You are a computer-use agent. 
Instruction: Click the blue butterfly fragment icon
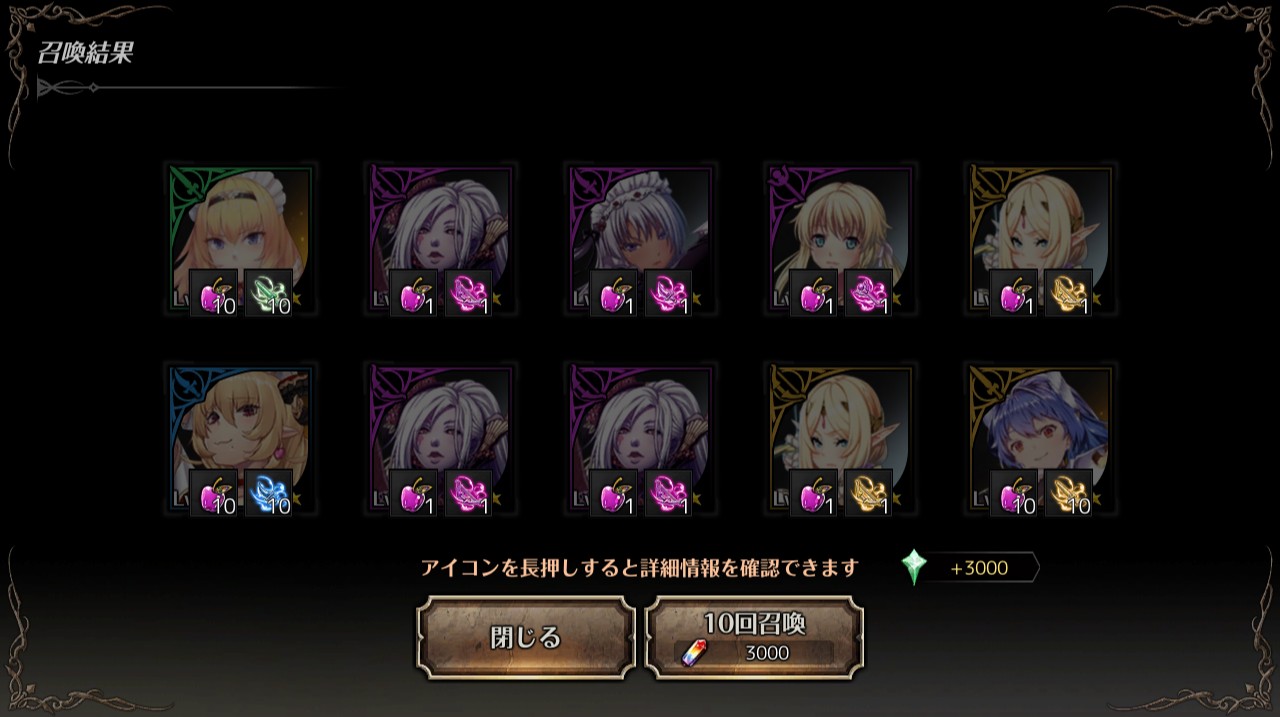coord(268,493)
